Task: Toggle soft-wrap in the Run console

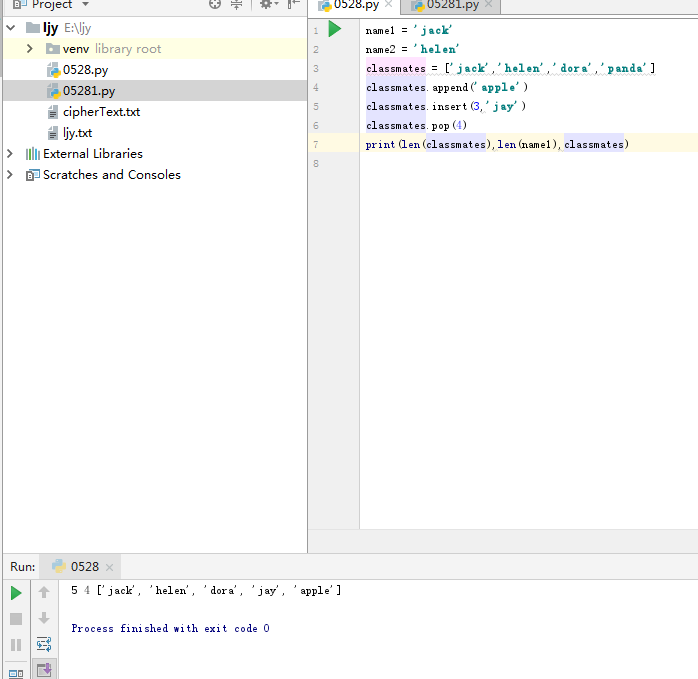Action: coord(44,645)
